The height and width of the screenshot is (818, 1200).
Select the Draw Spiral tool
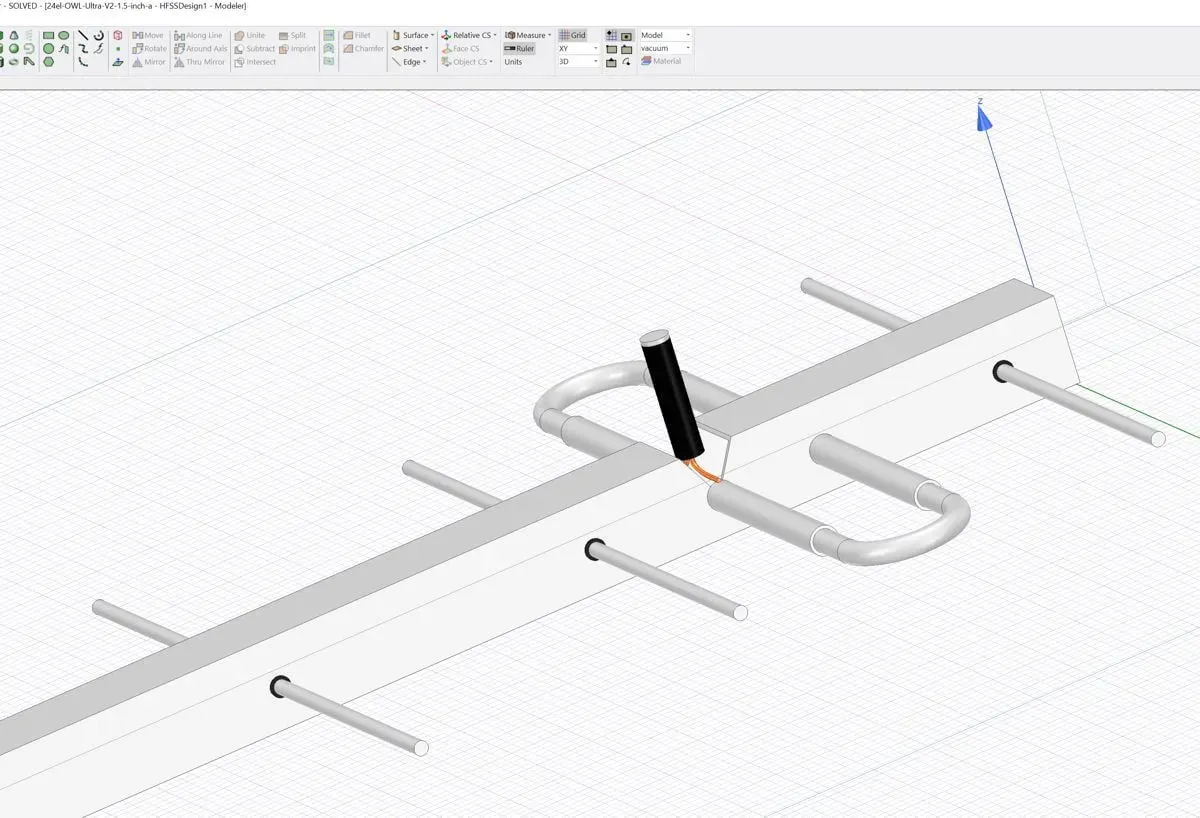(x=29, y=48)
